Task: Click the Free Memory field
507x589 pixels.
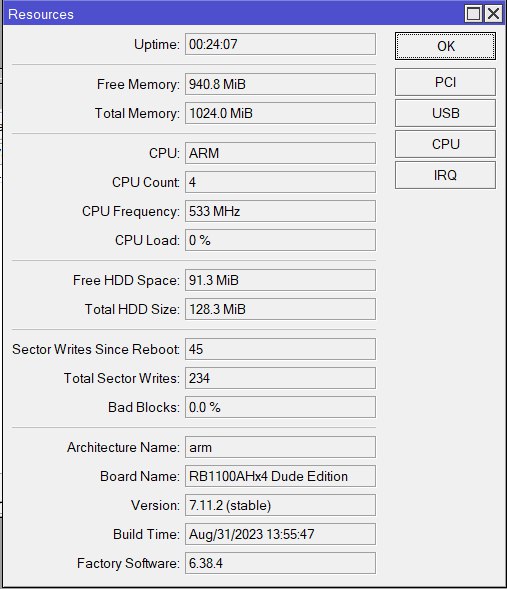Action: [280, 84]
